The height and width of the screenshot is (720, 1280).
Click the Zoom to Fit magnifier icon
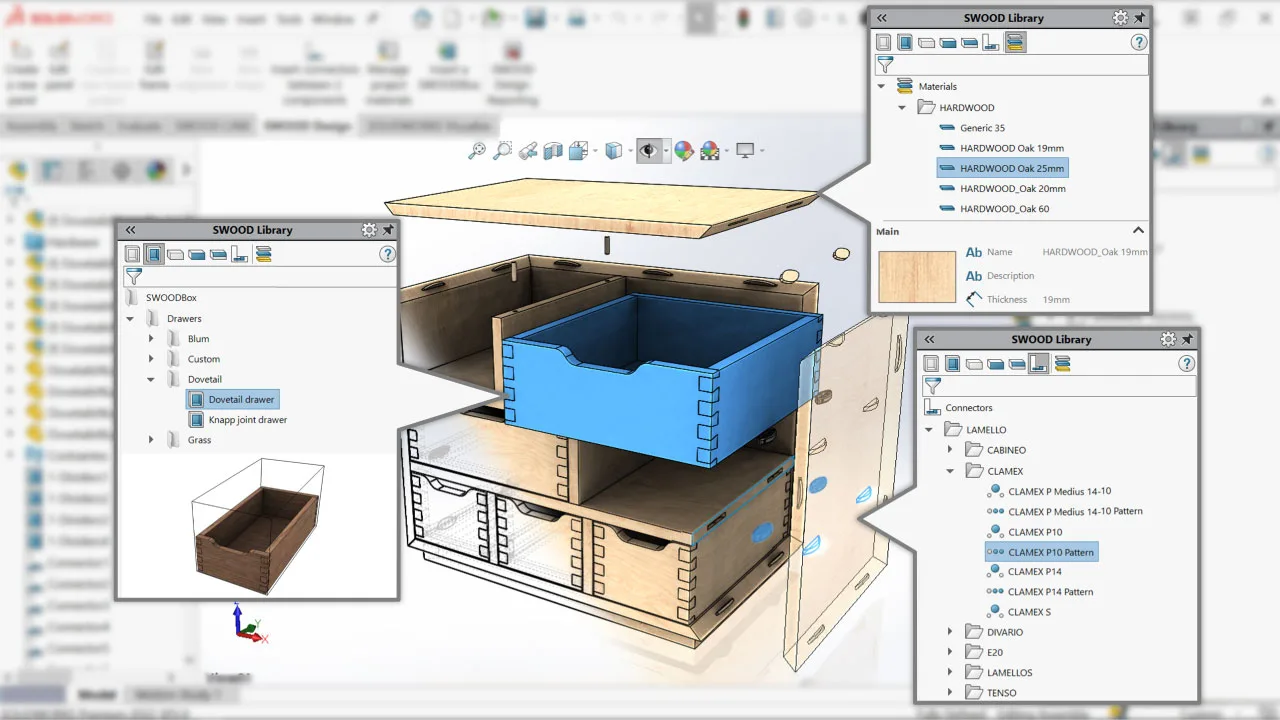click(477, 150)
